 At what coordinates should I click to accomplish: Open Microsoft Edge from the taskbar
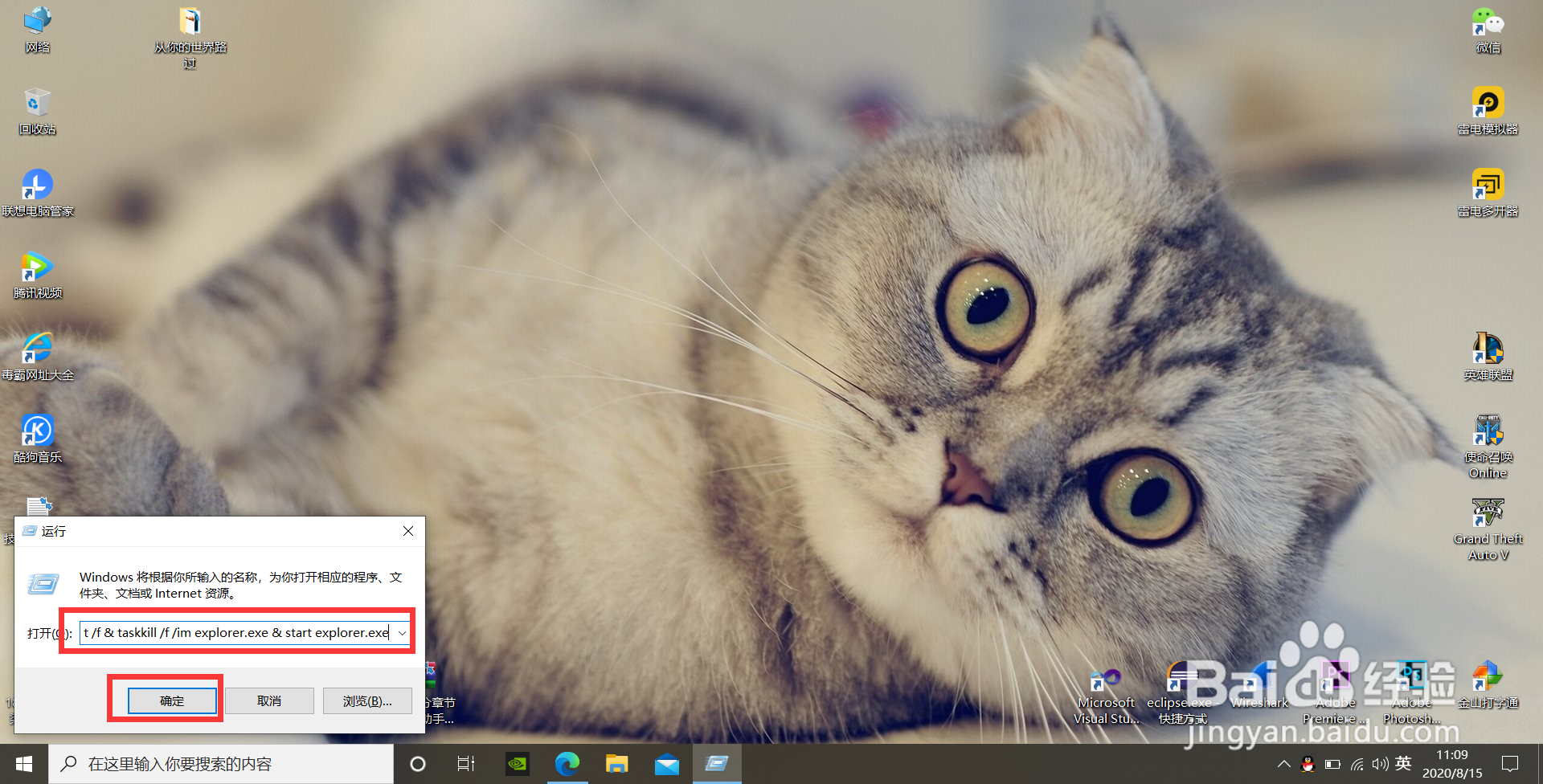[x=567, y=763]
